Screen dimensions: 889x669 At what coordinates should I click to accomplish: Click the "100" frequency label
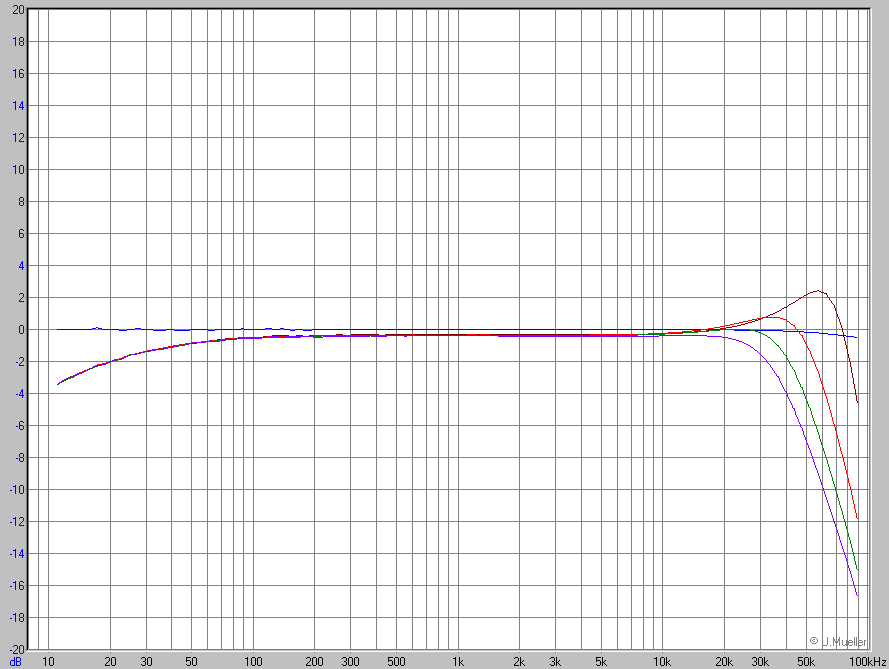(253, 662)
